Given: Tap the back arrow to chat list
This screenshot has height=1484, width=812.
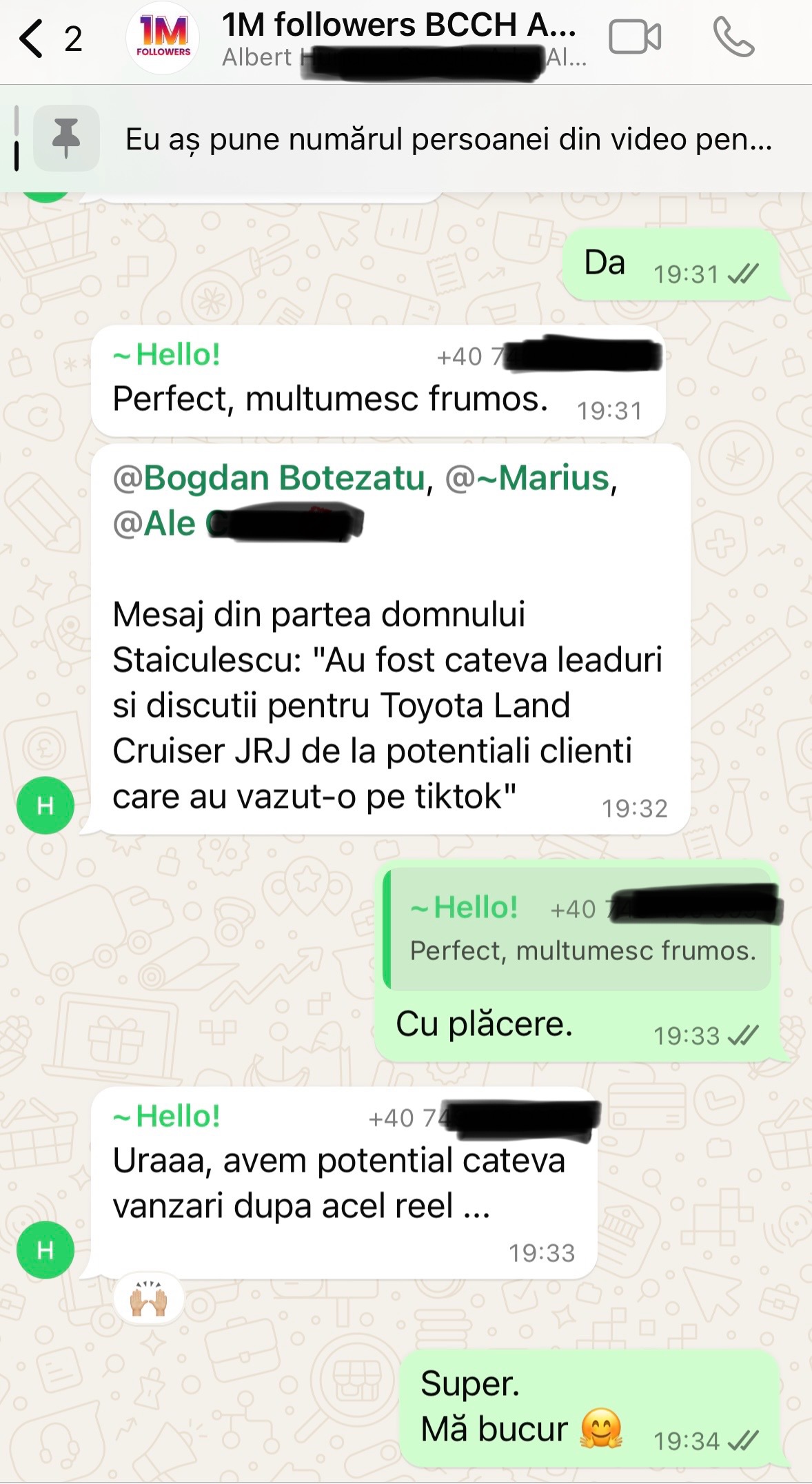Looking at the screenshot, I should 31,39.
